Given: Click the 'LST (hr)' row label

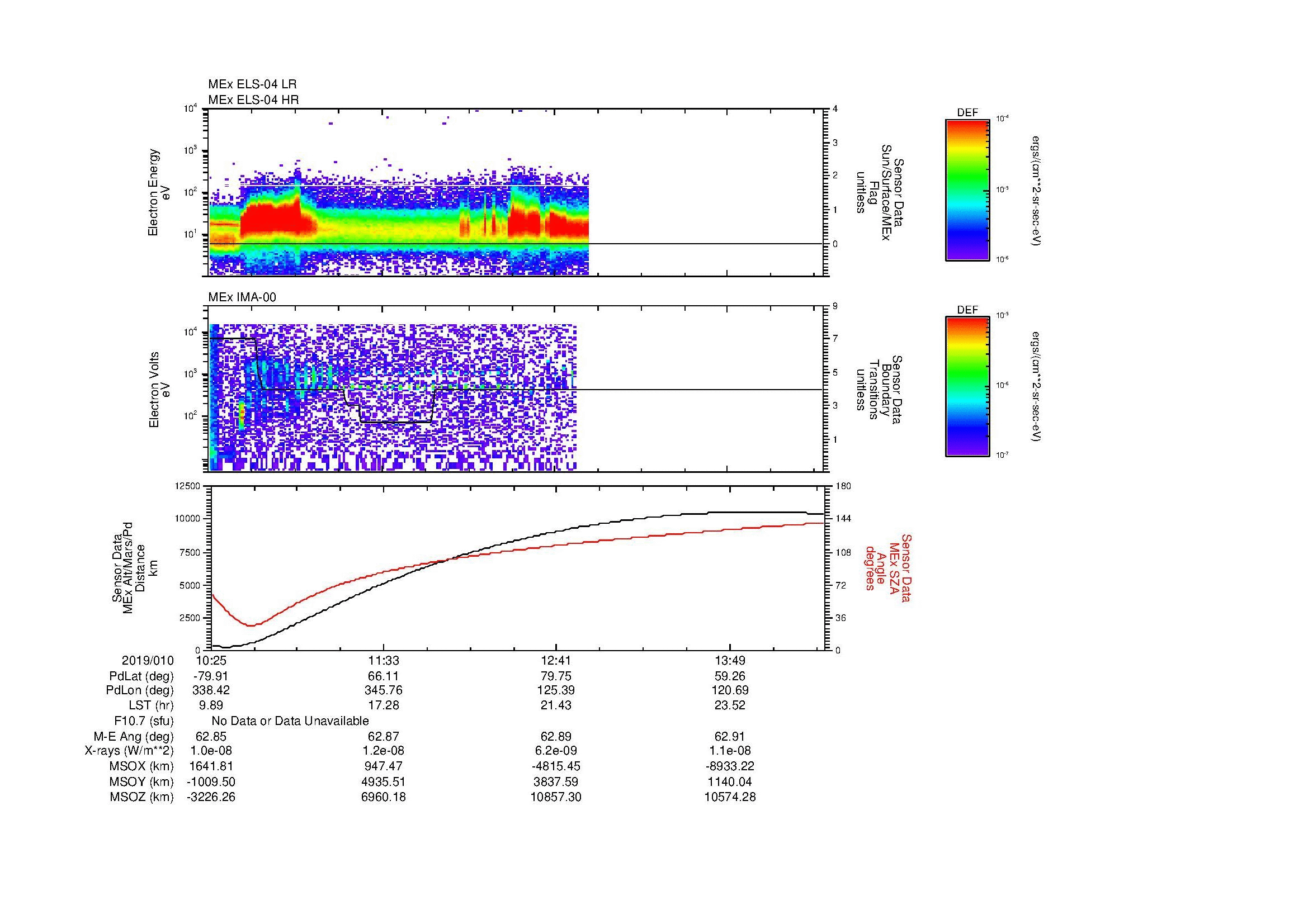Looking at the screenshot, I should tap(151, 705).
